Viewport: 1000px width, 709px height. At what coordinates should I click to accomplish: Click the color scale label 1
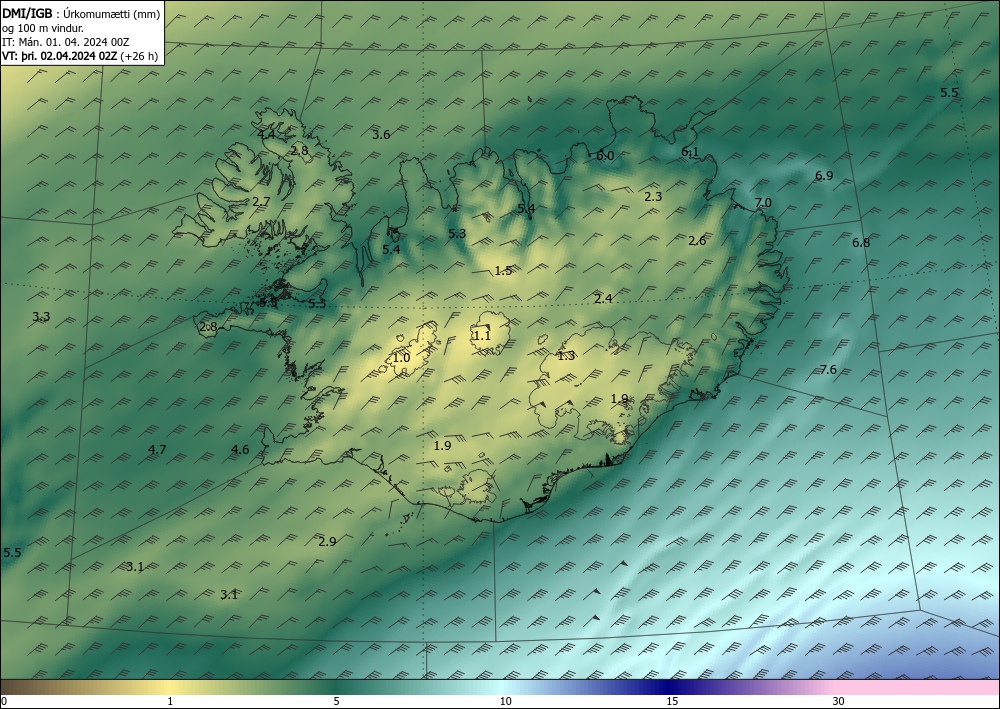pos(170,702)
